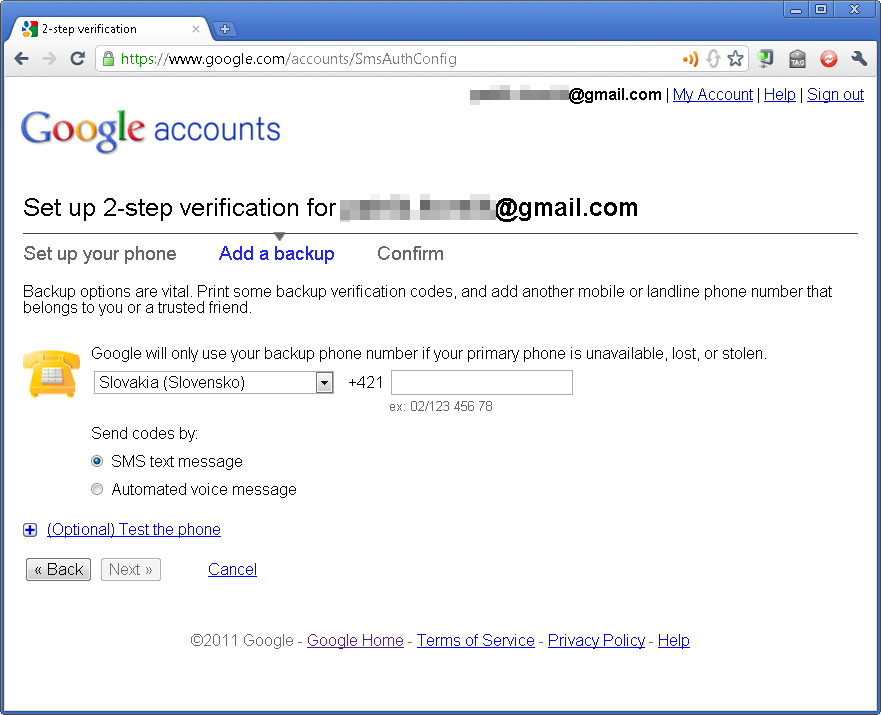Close the 2-step verification tab
This screenshot has width=881, height=715.
click(196, 29)
